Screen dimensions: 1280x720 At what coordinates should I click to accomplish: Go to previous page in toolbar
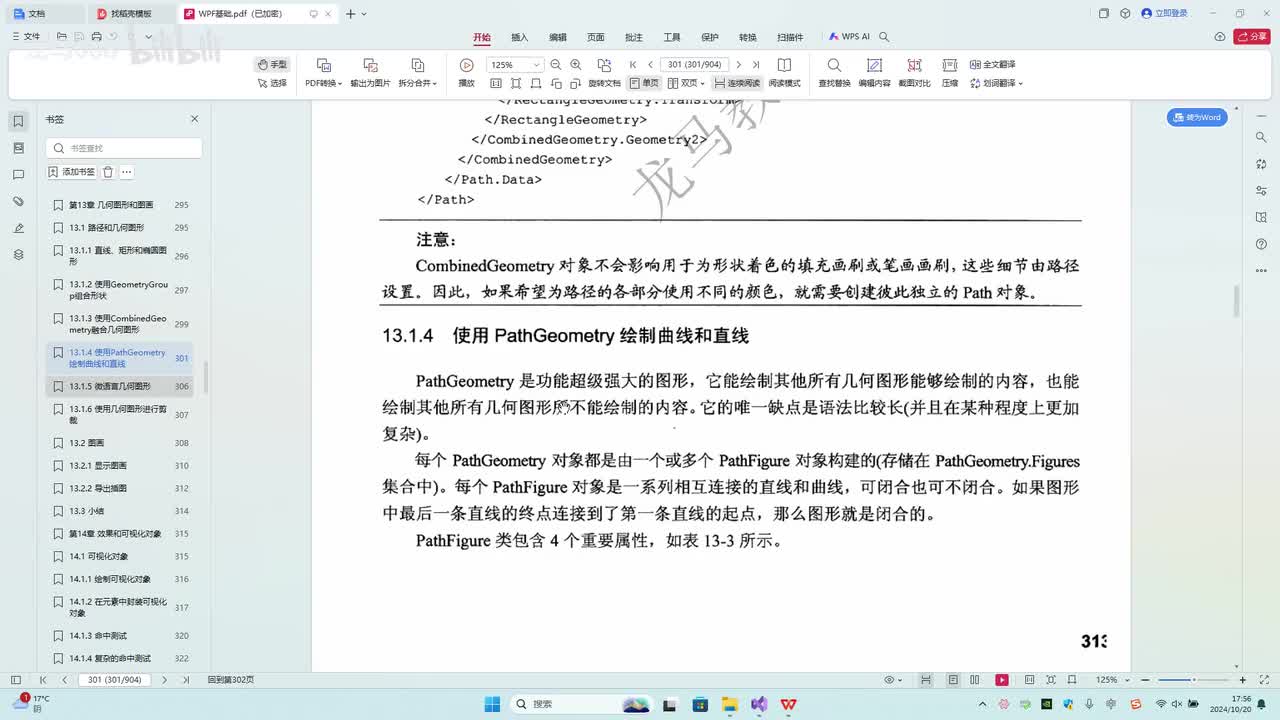[650, 65]
